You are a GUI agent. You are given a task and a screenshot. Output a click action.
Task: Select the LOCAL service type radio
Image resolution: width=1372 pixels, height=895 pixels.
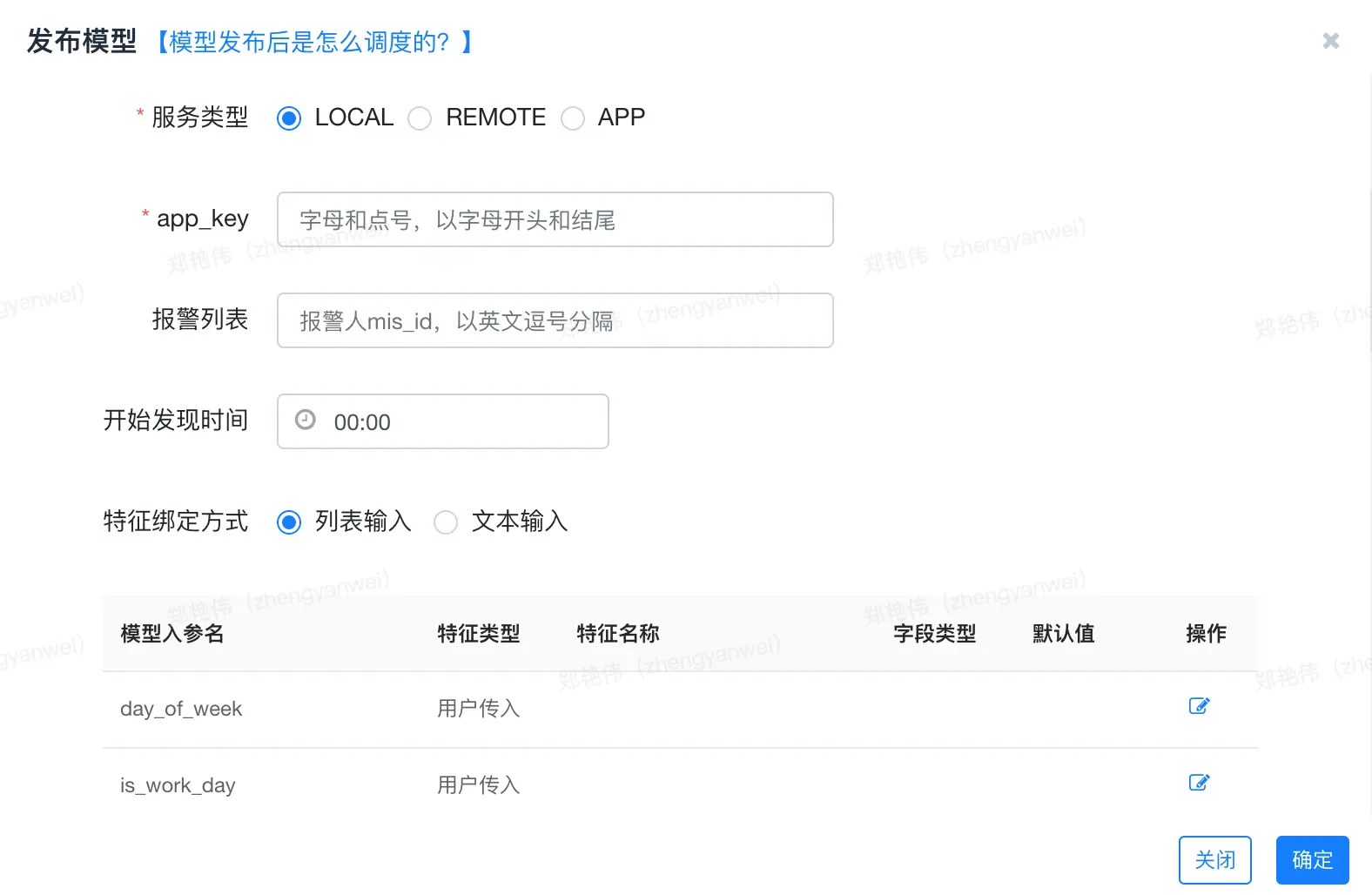[289, 118]
